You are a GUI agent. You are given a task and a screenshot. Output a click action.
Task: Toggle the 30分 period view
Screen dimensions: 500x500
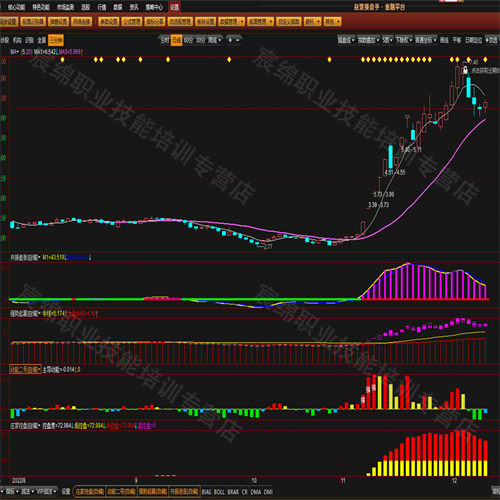coord(200,40)
